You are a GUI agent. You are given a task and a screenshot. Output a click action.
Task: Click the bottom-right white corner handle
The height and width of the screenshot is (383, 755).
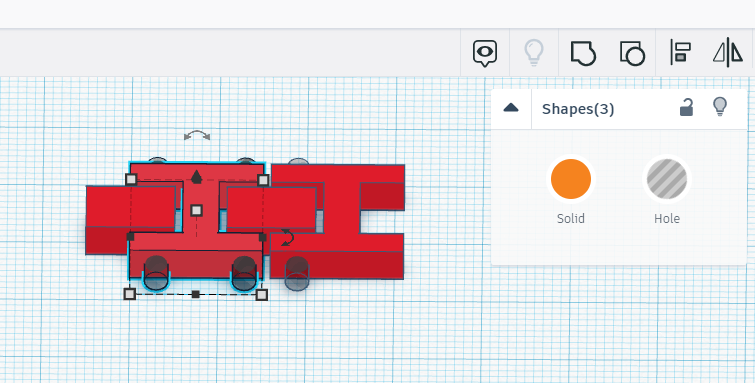coord(261,294)
